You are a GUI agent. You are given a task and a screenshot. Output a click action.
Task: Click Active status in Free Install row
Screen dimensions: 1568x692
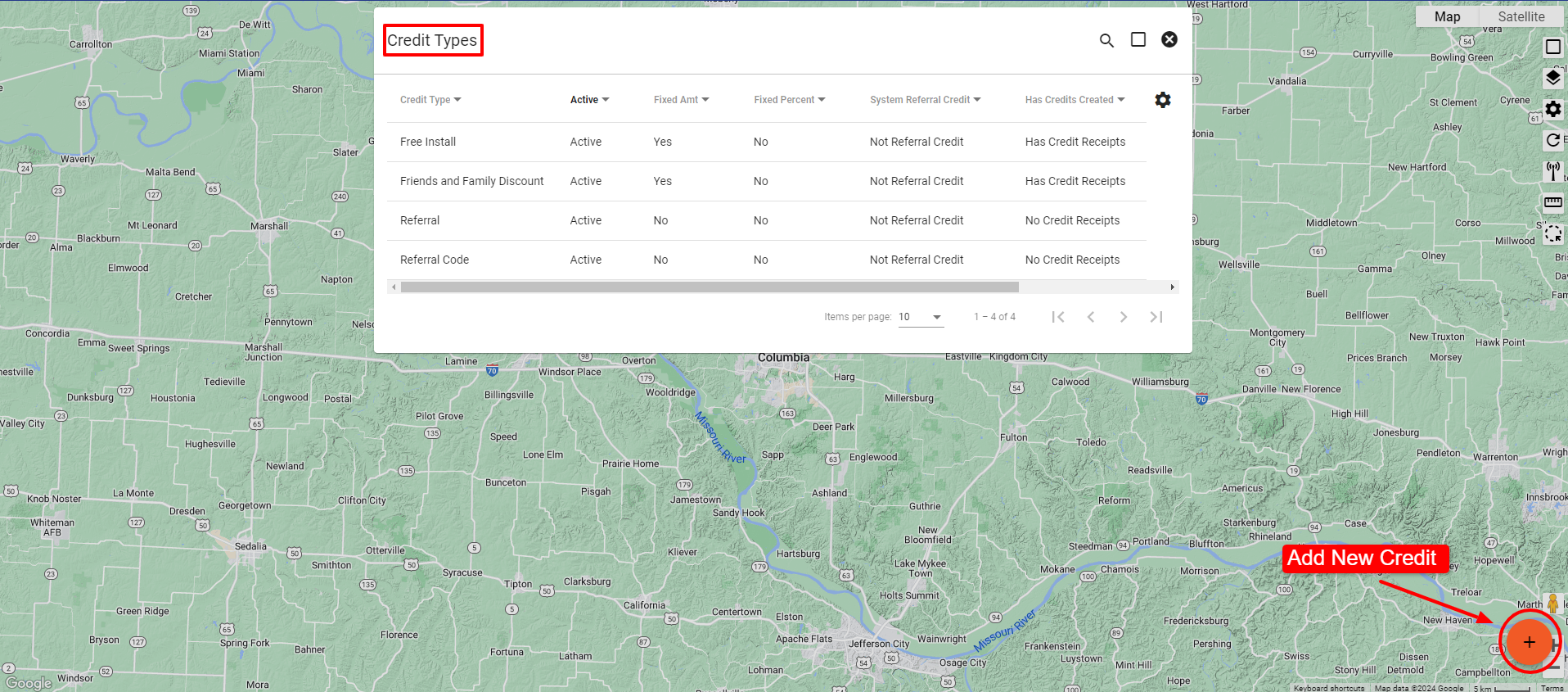[586, 142]
